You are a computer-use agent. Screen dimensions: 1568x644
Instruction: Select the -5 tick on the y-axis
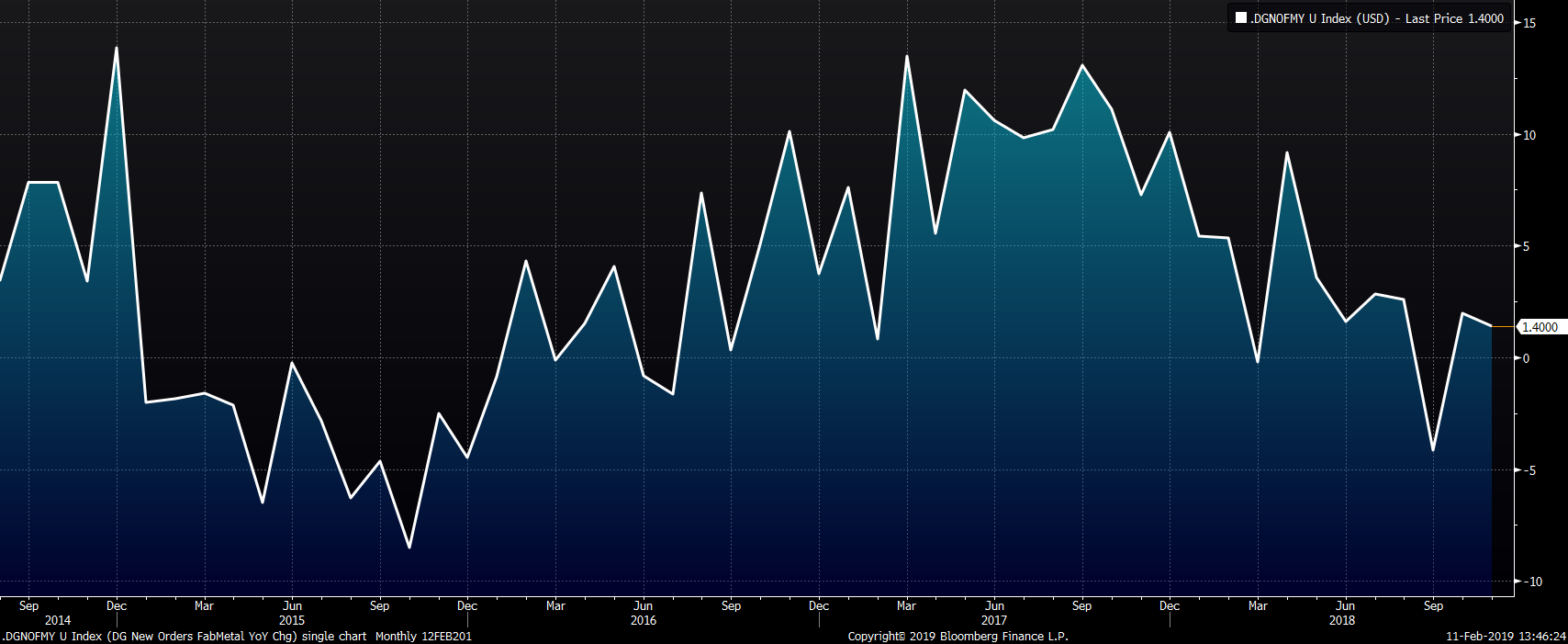click(1528, 470)
